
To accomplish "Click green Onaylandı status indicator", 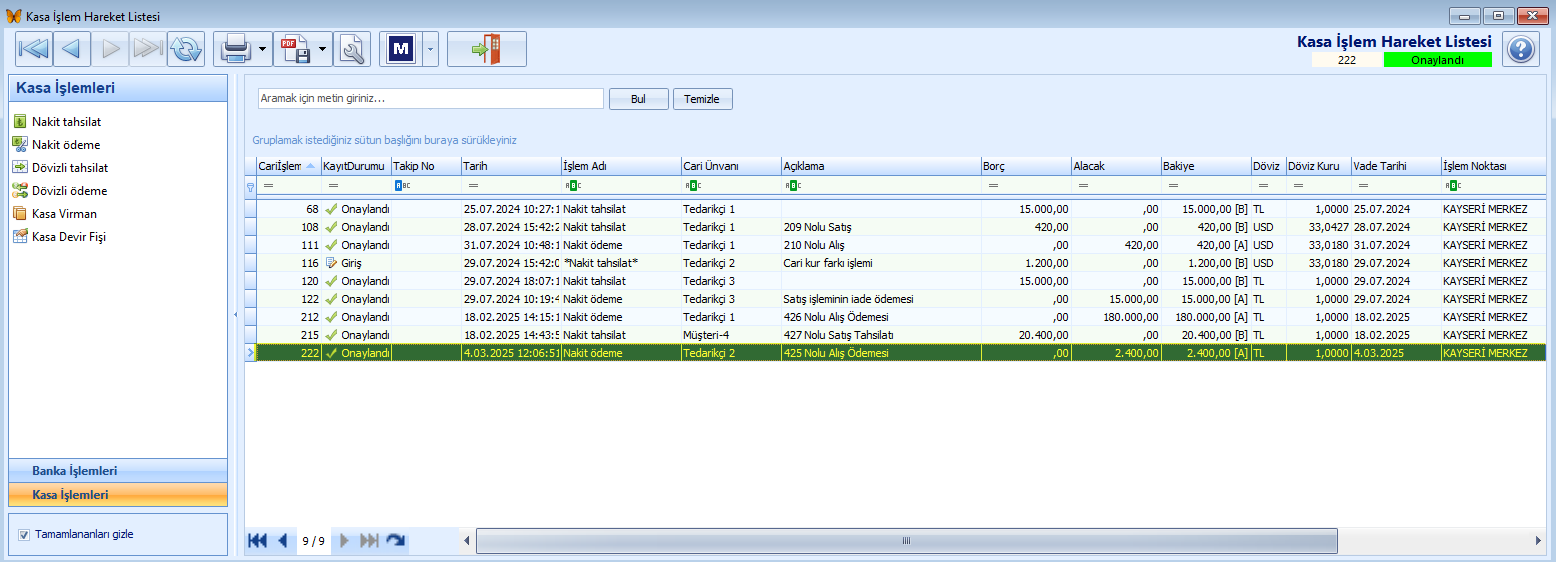I will click(x=1437, y=60).
